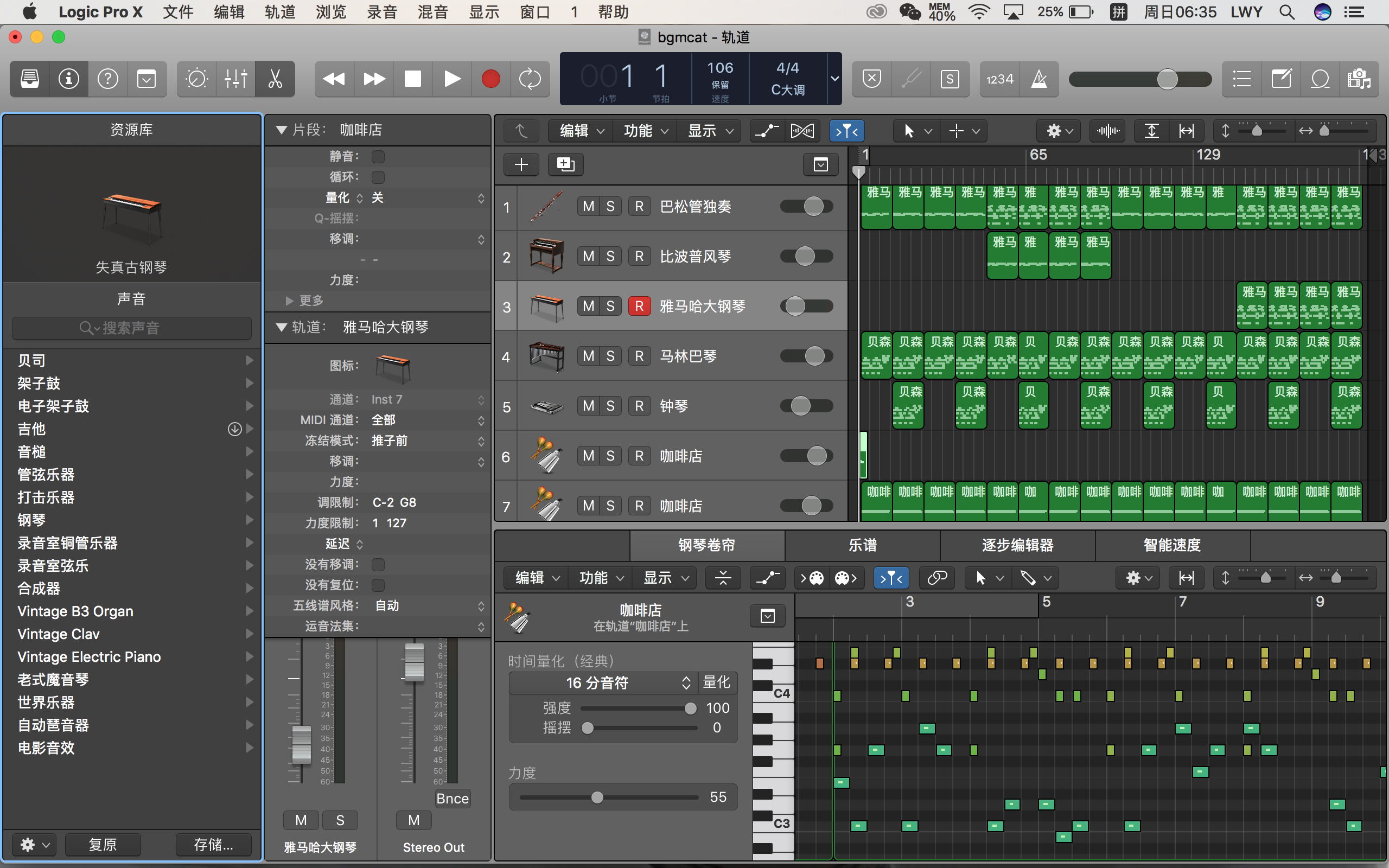Screen dimensions: 1389x868
Task: Adjust the 力度 velocity slider
Action: (597, 797)
